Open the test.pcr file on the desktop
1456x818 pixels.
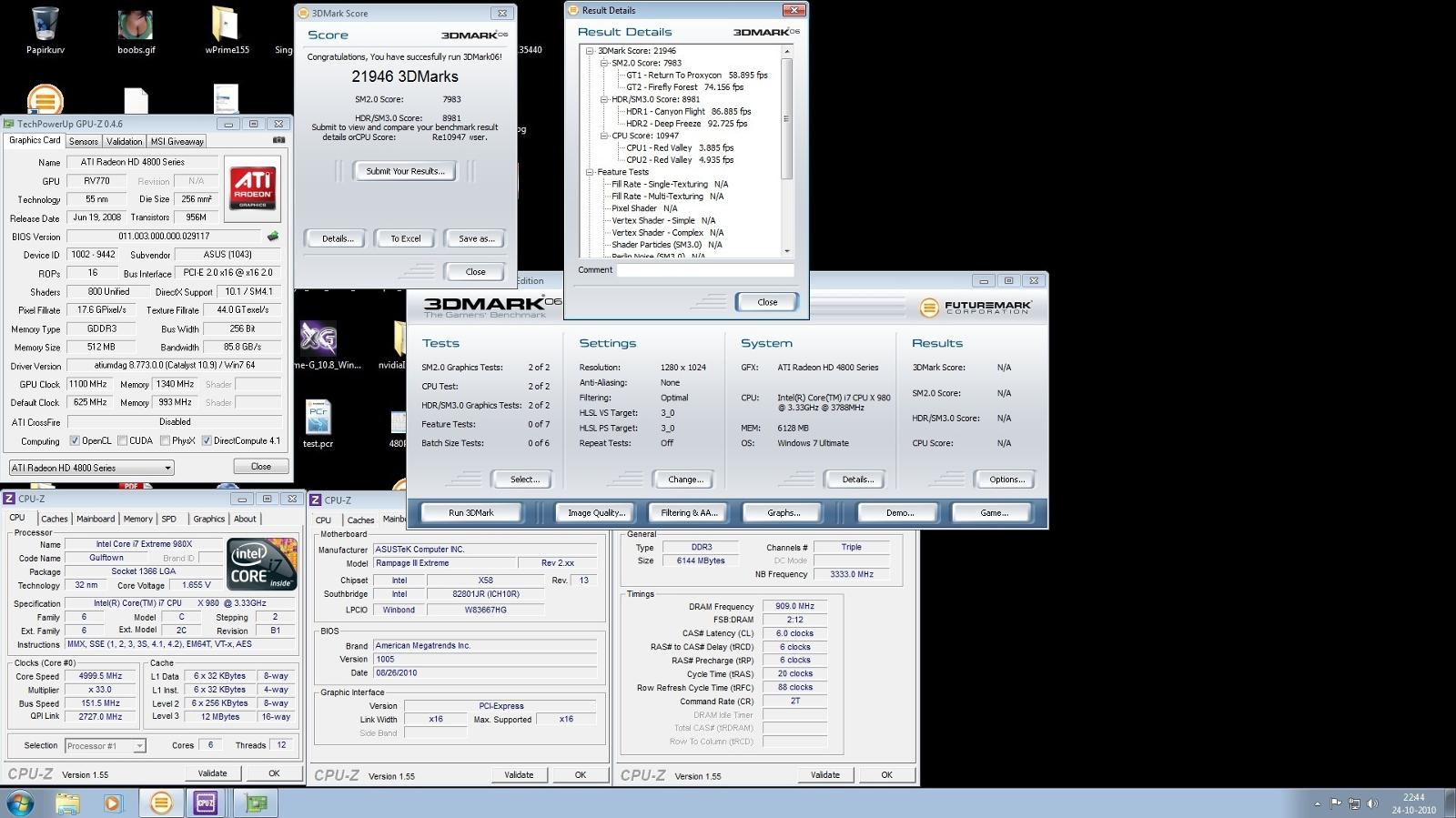click(318, 424)
